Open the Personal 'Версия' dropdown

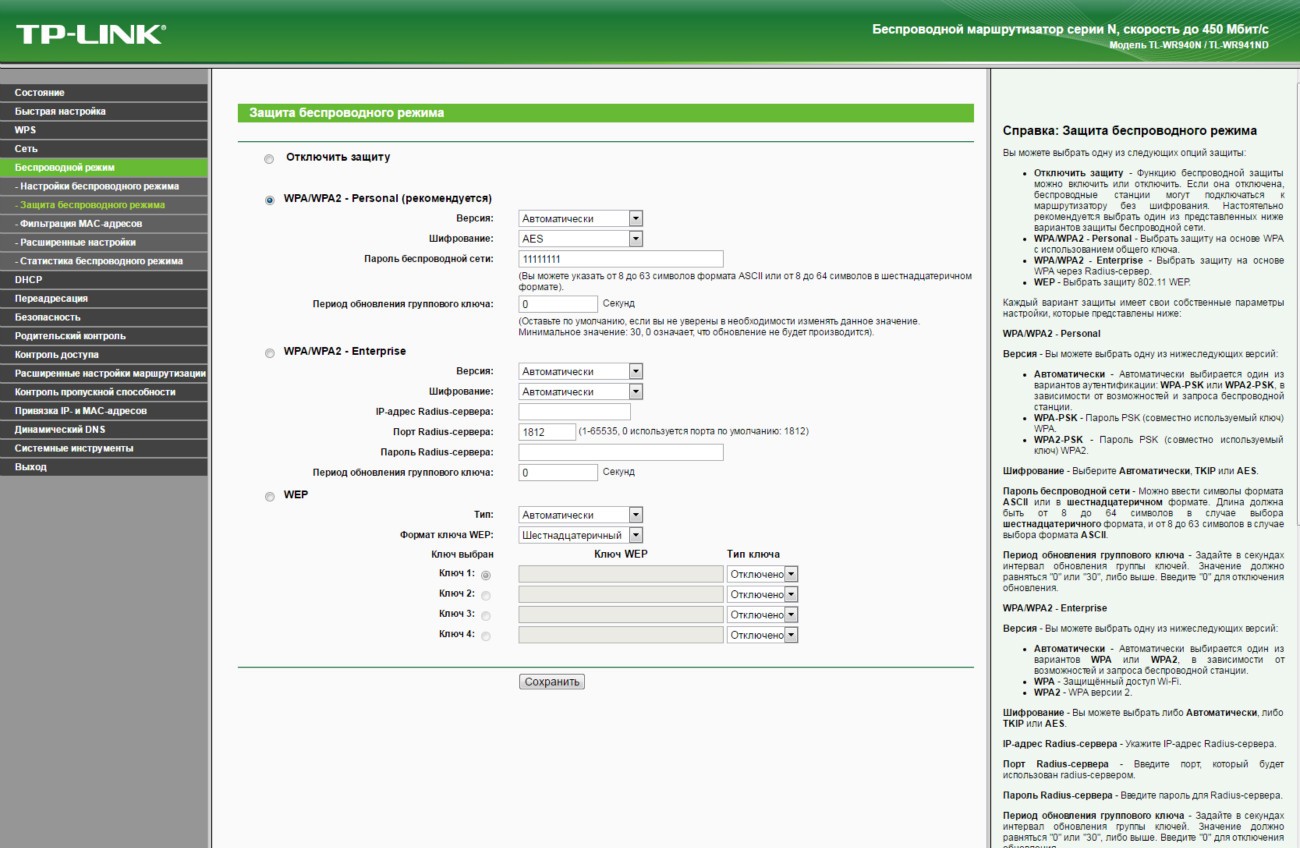coord(580,219)
